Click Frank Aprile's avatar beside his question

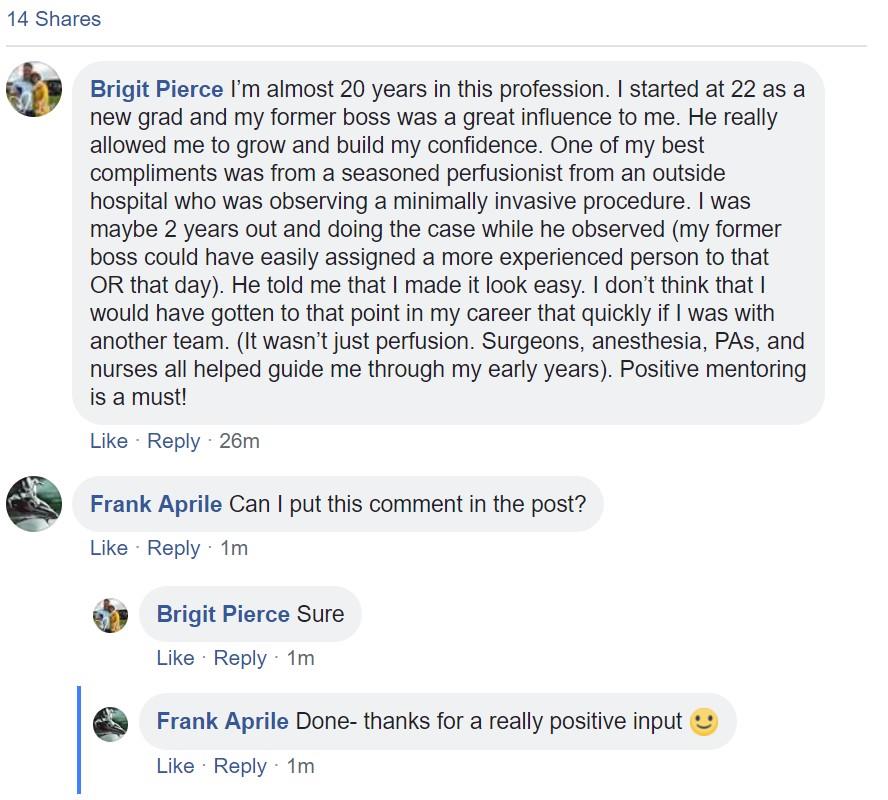point(34,504)
